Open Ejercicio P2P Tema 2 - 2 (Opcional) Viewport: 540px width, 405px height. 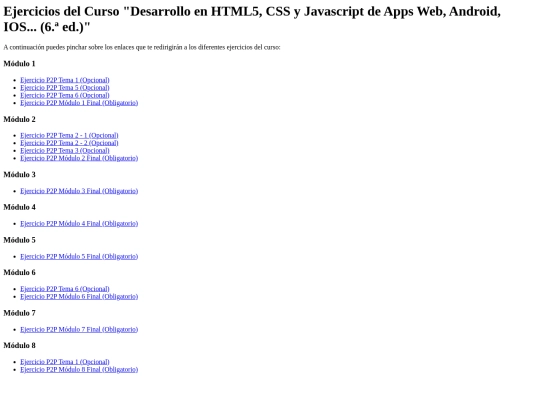pos(69,143)
